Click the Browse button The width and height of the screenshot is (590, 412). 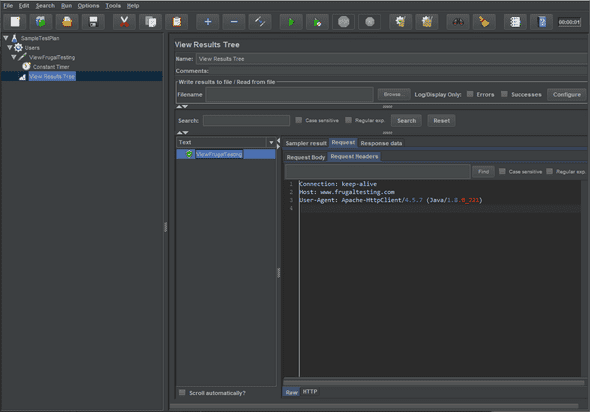(x=394, y=94)
